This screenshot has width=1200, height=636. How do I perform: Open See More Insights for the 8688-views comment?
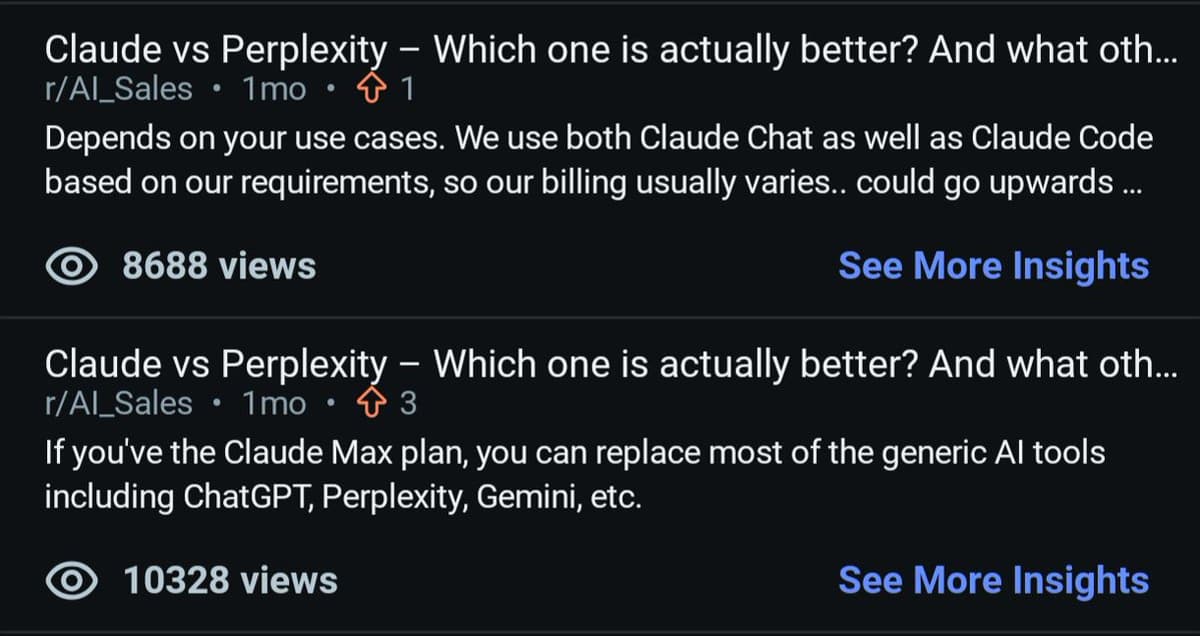click(993, 266)
